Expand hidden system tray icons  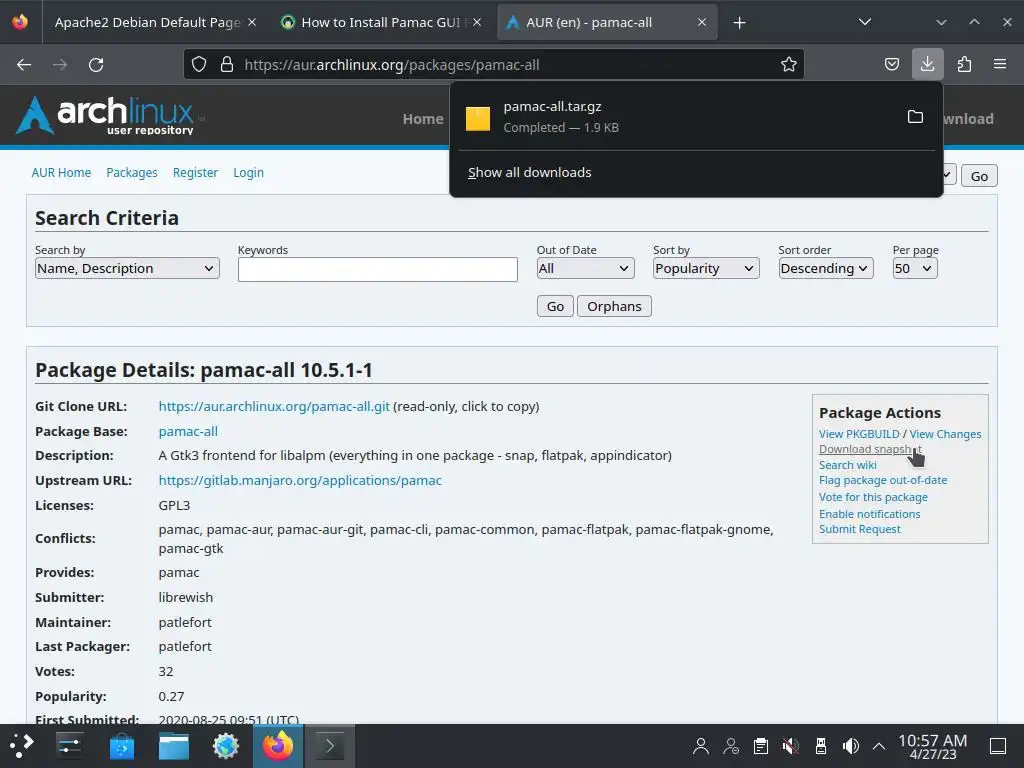pyautogui.click(x=879, y=746)
